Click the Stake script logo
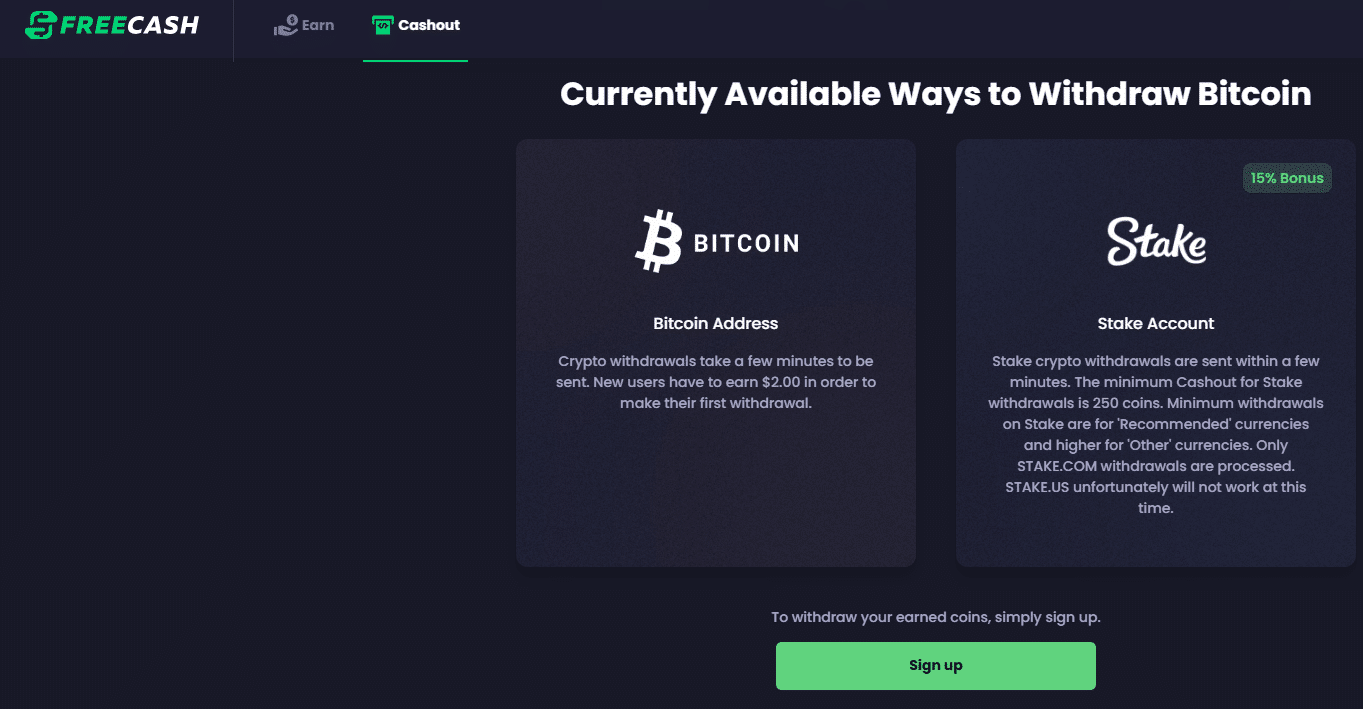The width and height of the screenshot is (1363, 709). pyautogui.click(x=1156, y=241)
